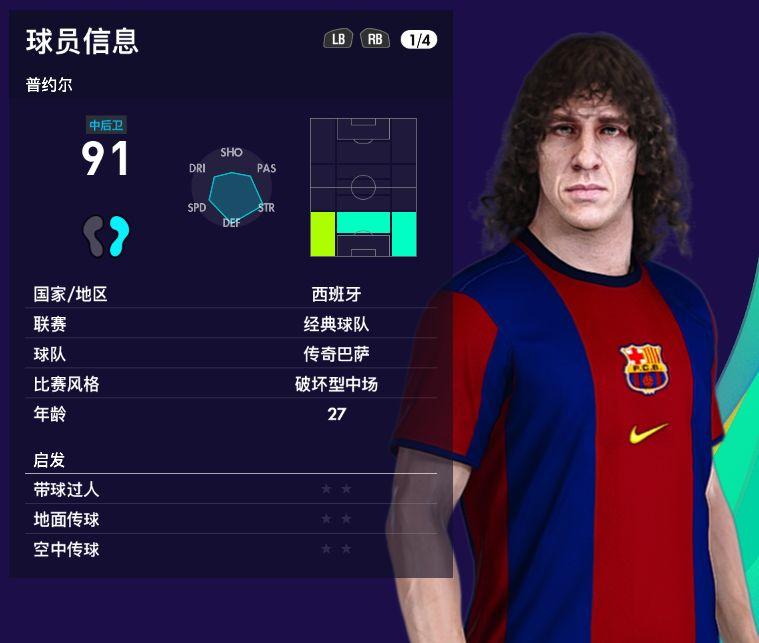Screen dimensions: 759x643
Task: Click the 年龄 row showing 27
Action: point(231,413)
